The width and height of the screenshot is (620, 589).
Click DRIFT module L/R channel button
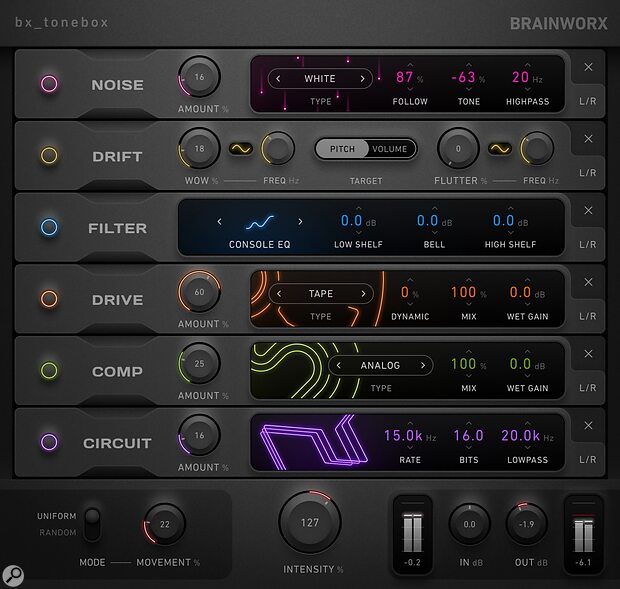pyautogui.click(x=588, y=173)
